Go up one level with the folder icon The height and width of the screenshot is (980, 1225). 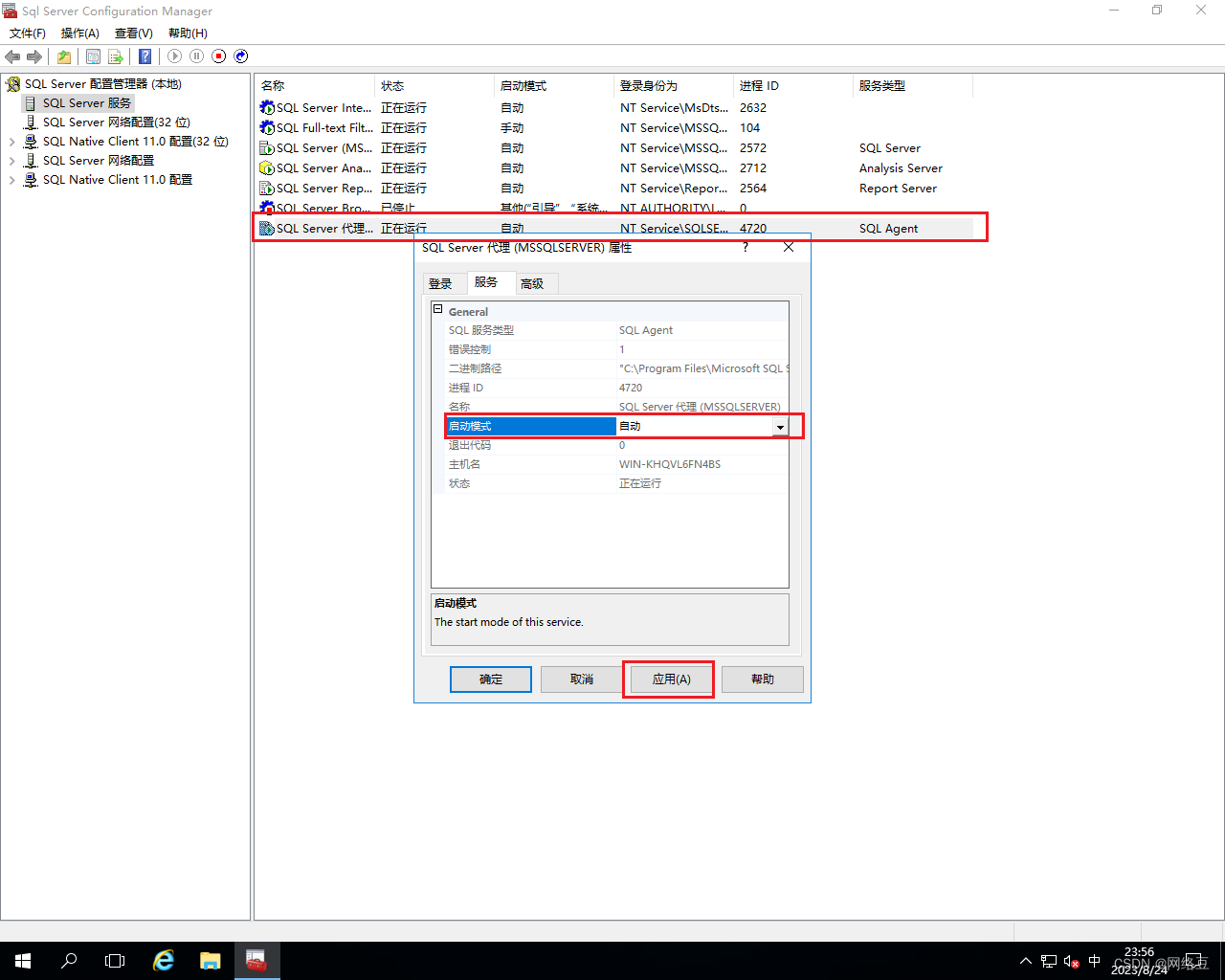pos(64,56)
